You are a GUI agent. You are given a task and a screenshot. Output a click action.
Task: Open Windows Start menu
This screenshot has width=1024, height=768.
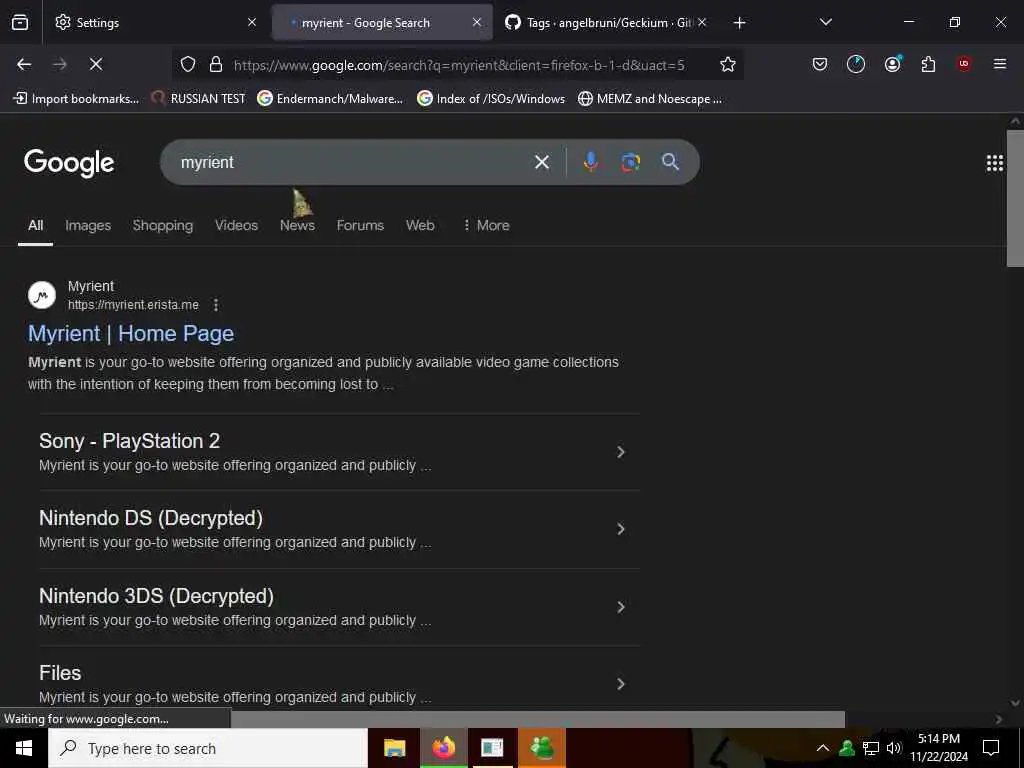point(24,748)
